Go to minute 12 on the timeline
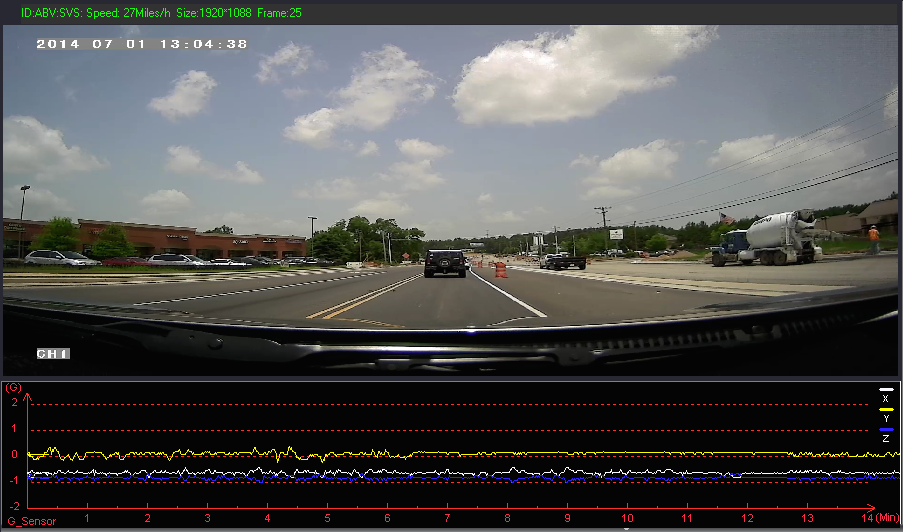The image size is (903, 532). [747, 518]
